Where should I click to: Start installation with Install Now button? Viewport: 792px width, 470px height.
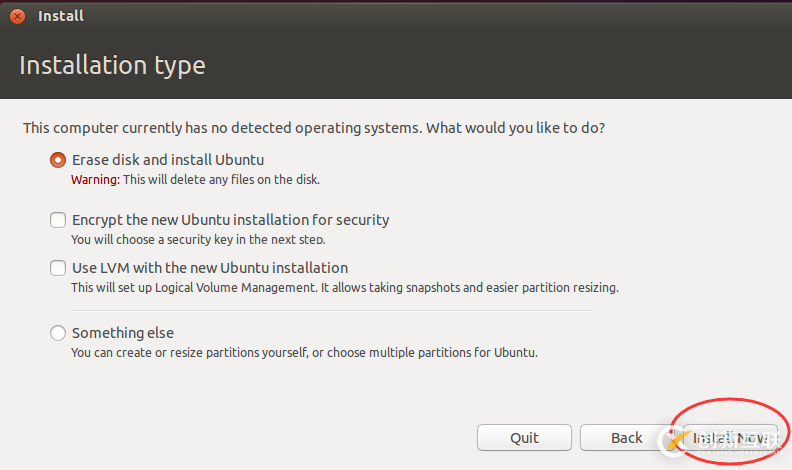[730, 438]
